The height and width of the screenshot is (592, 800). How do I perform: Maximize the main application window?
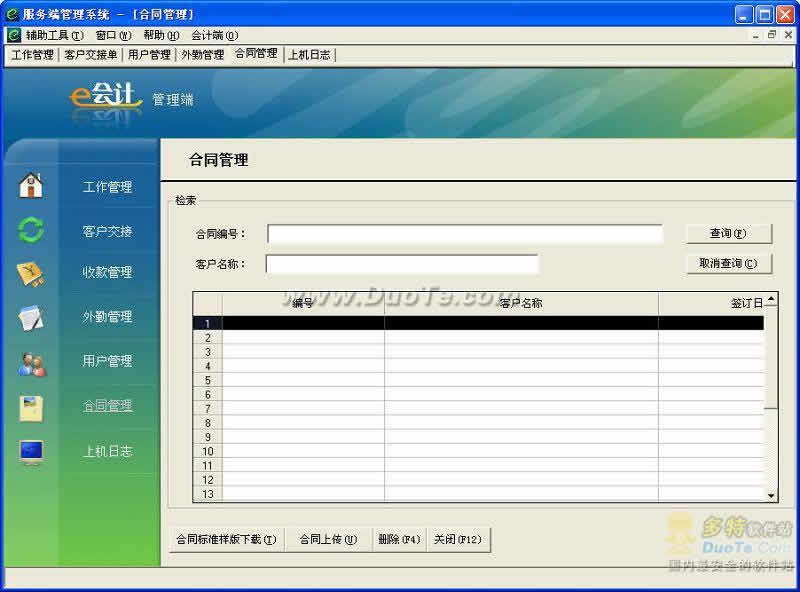point(764,14)
